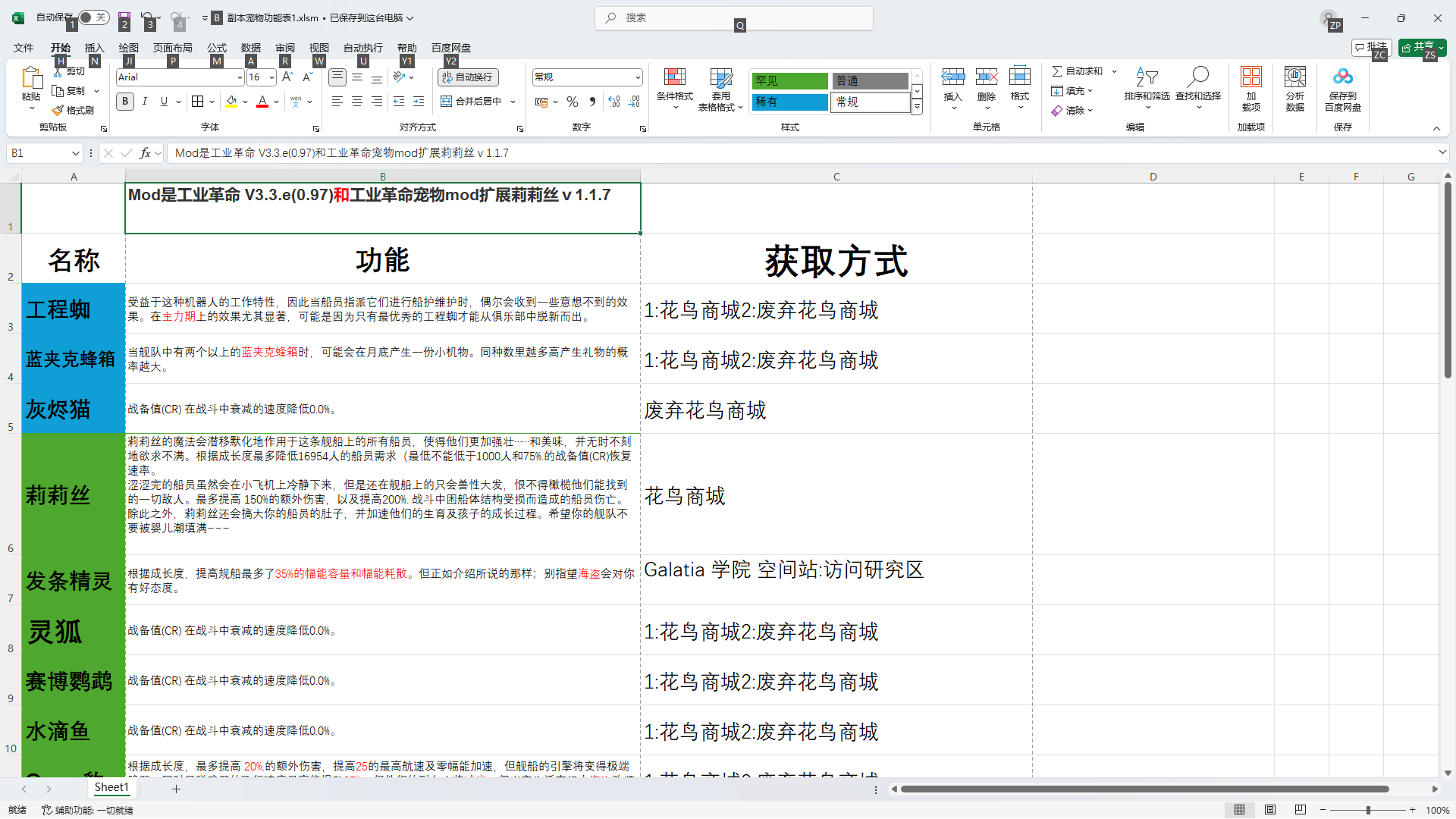This screenshot has width=1456, height=819.
Task: Click the 共享 share button
Action: point(1420,46)
